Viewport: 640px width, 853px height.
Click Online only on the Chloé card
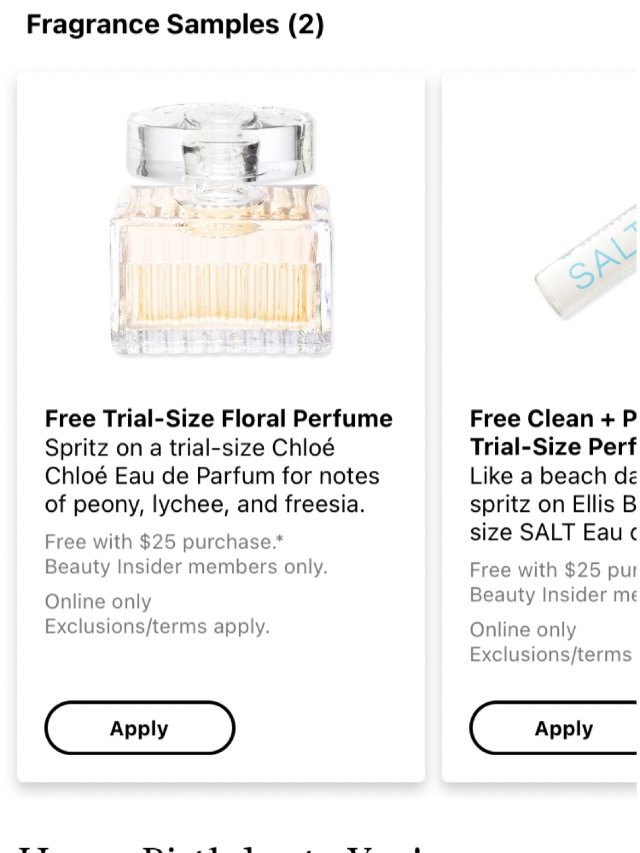click(98, 602)
